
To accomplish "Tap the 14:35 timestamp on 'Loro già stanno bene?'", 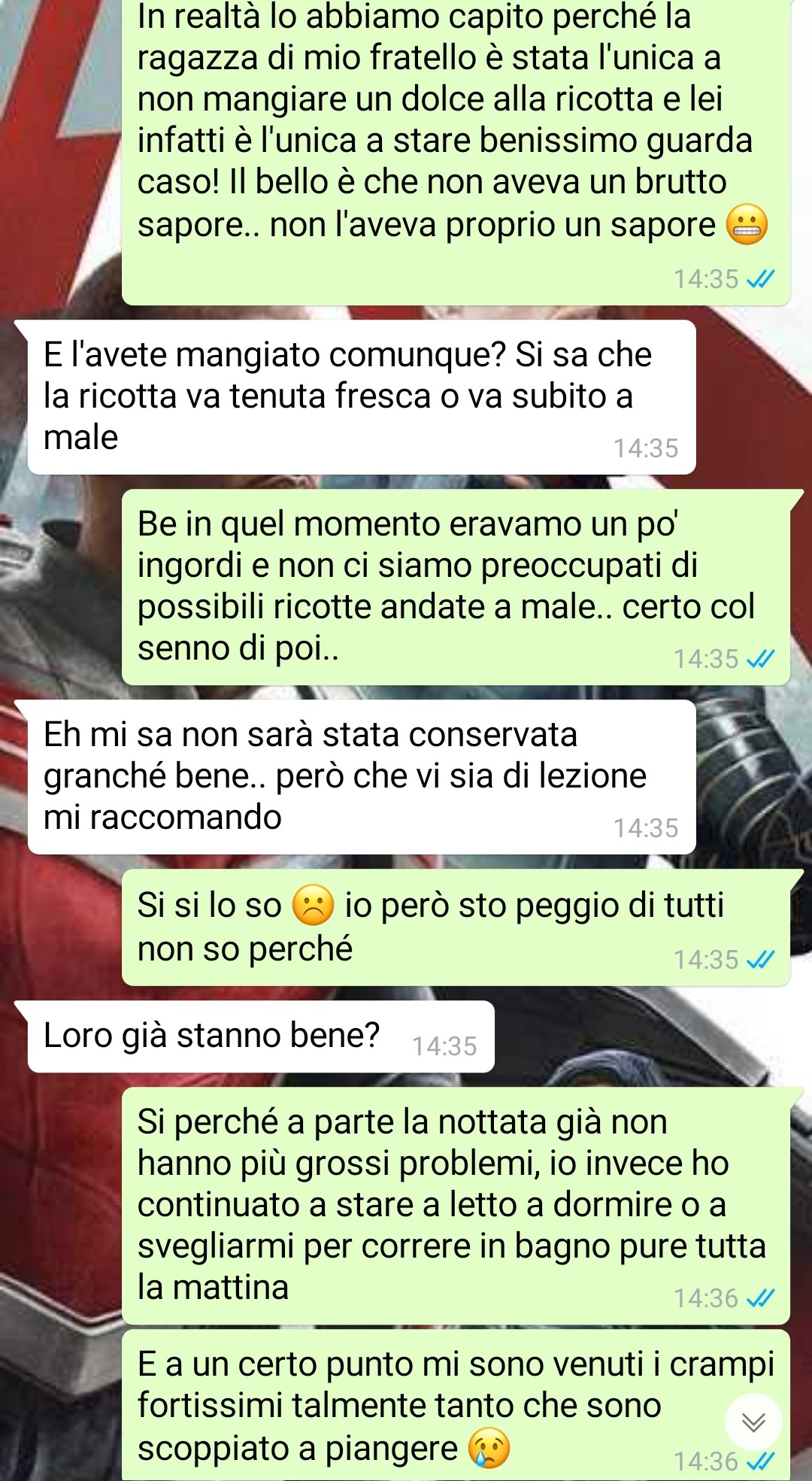I will [444, 1046].
